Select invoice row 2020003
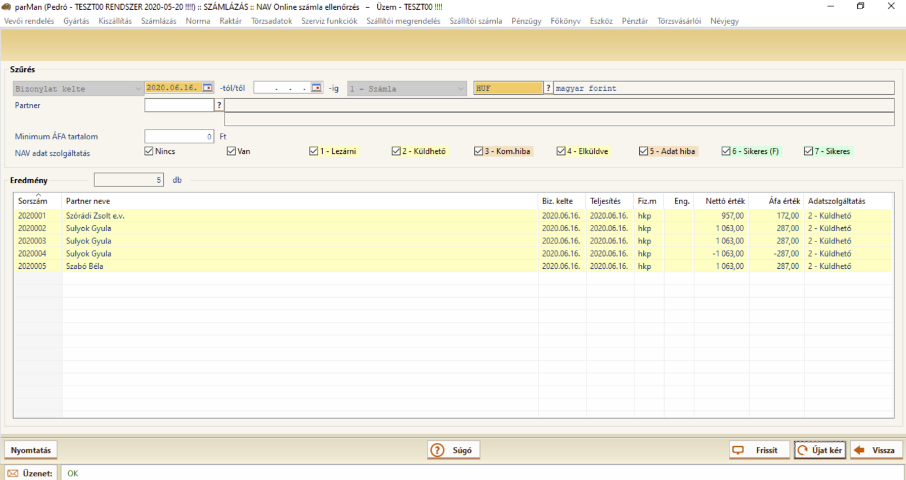This screenshot has height=480, width=906. point(453,241)
